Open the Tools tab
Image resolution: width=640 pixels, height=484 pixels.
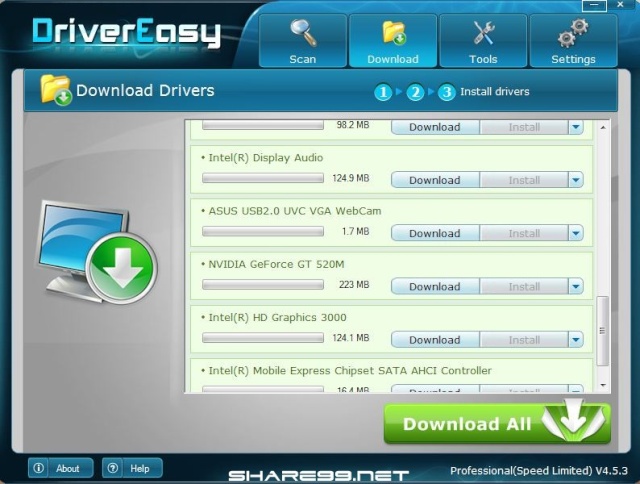[x=483, y=41]
